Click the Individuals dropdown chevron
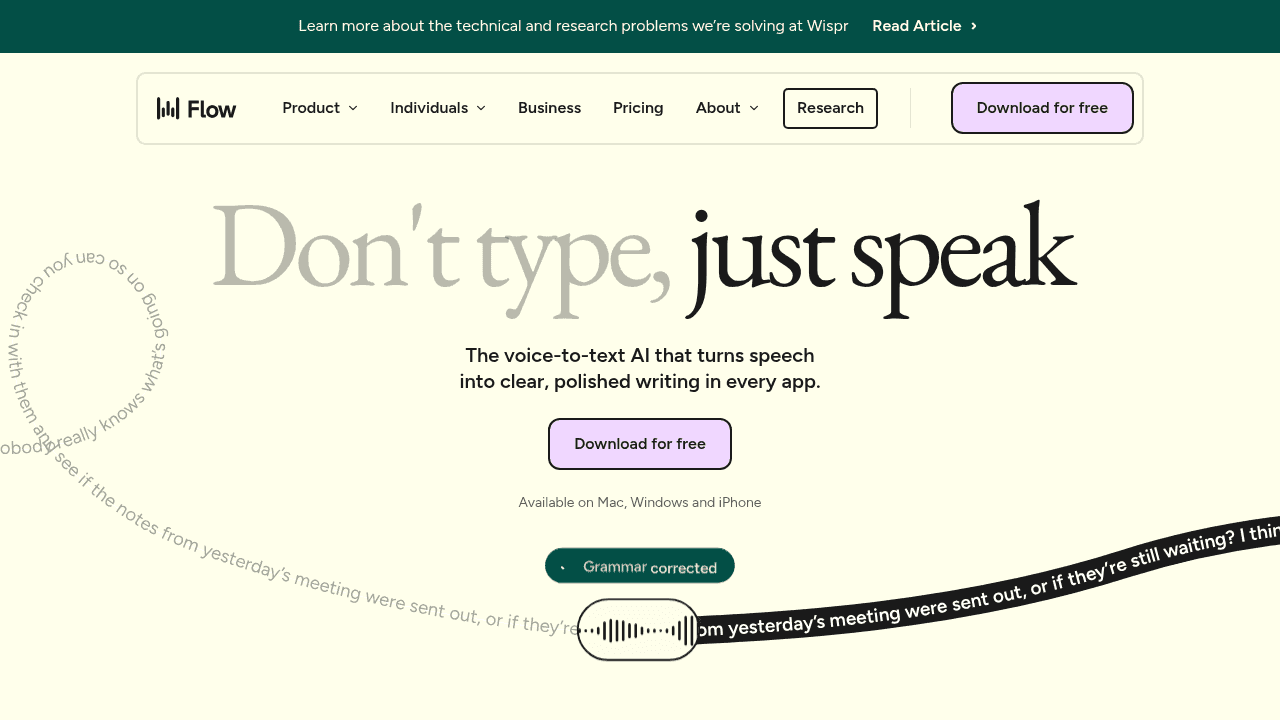 click(481, 108)
